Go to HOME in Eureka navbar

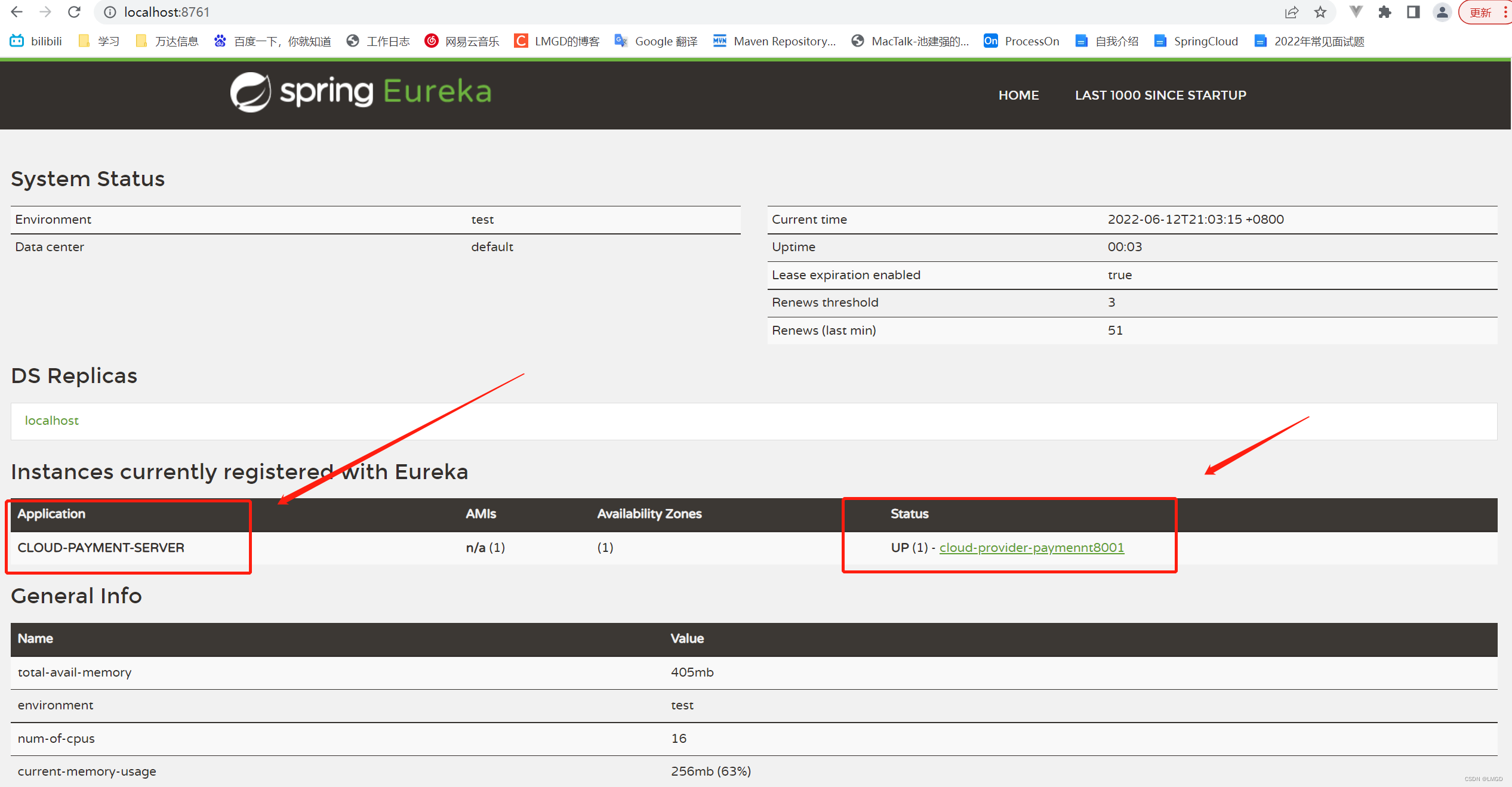(1018, 95)
